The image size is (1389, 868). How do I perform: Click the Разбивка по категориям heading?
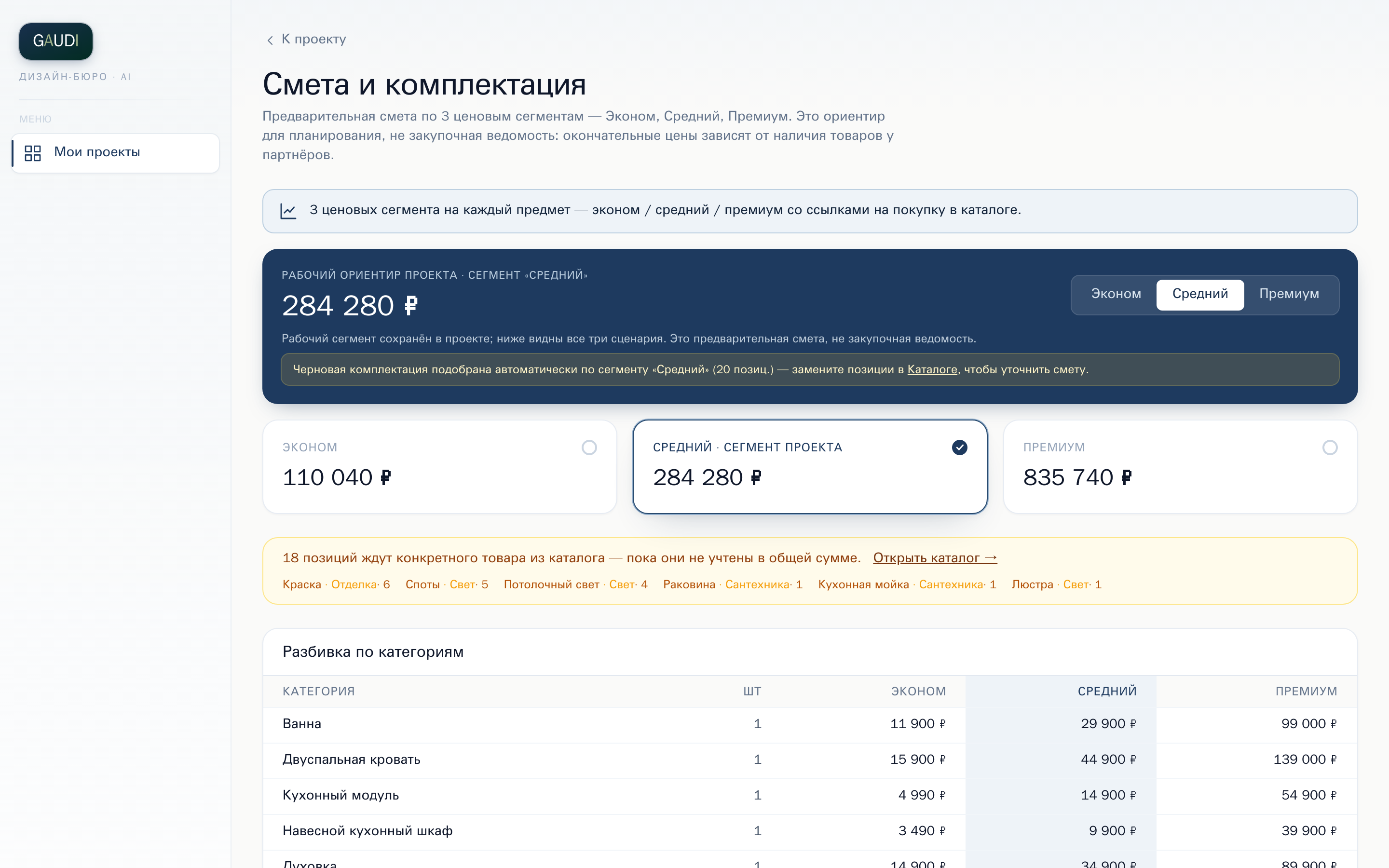(373, 652)
